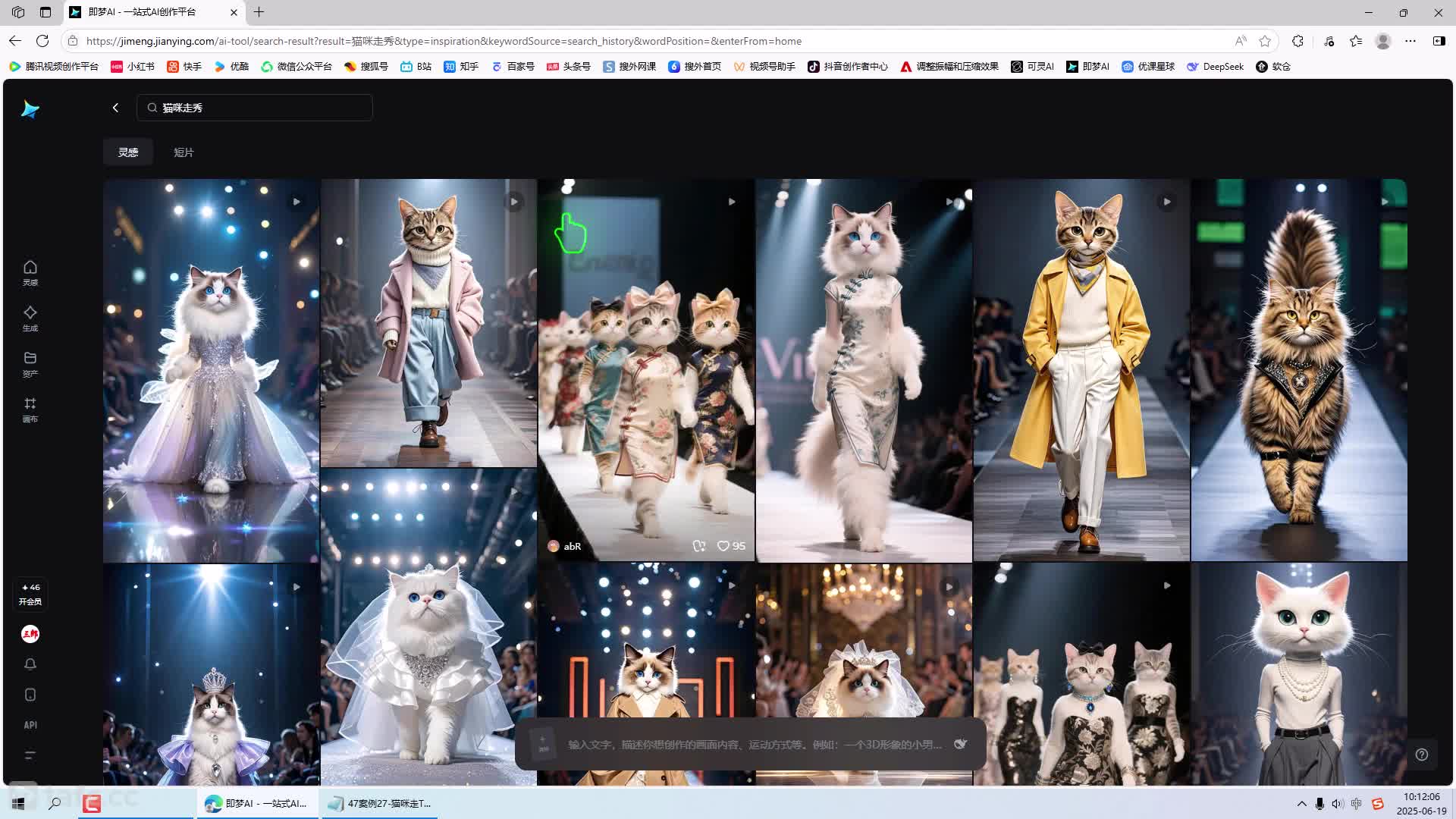
Task: Switch to the 短片 tab
Action: tap(184, 152)
